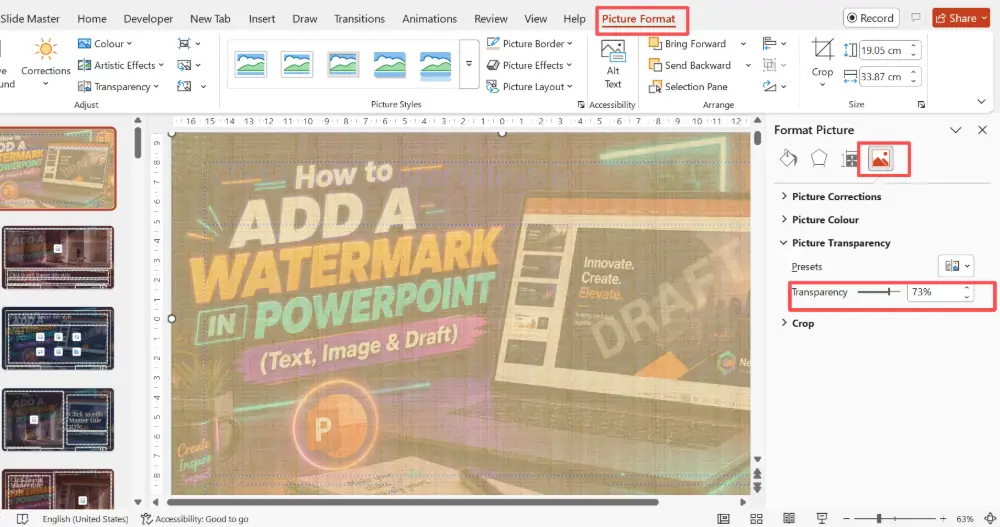1000x527 pixels.
Task: Open the Picture Layout menu
Action: (x=529, y=86)
